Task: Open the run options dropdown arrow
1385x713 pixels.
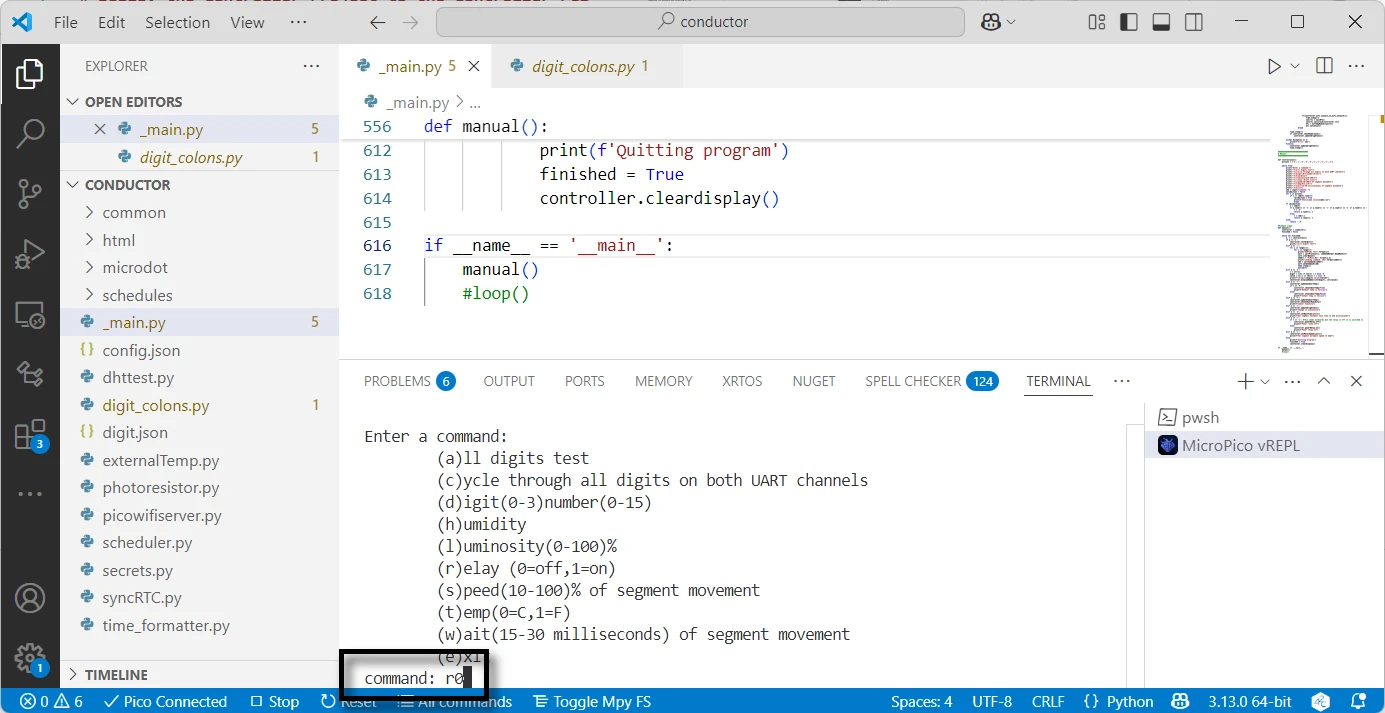Action: (x=1295, y=66)
